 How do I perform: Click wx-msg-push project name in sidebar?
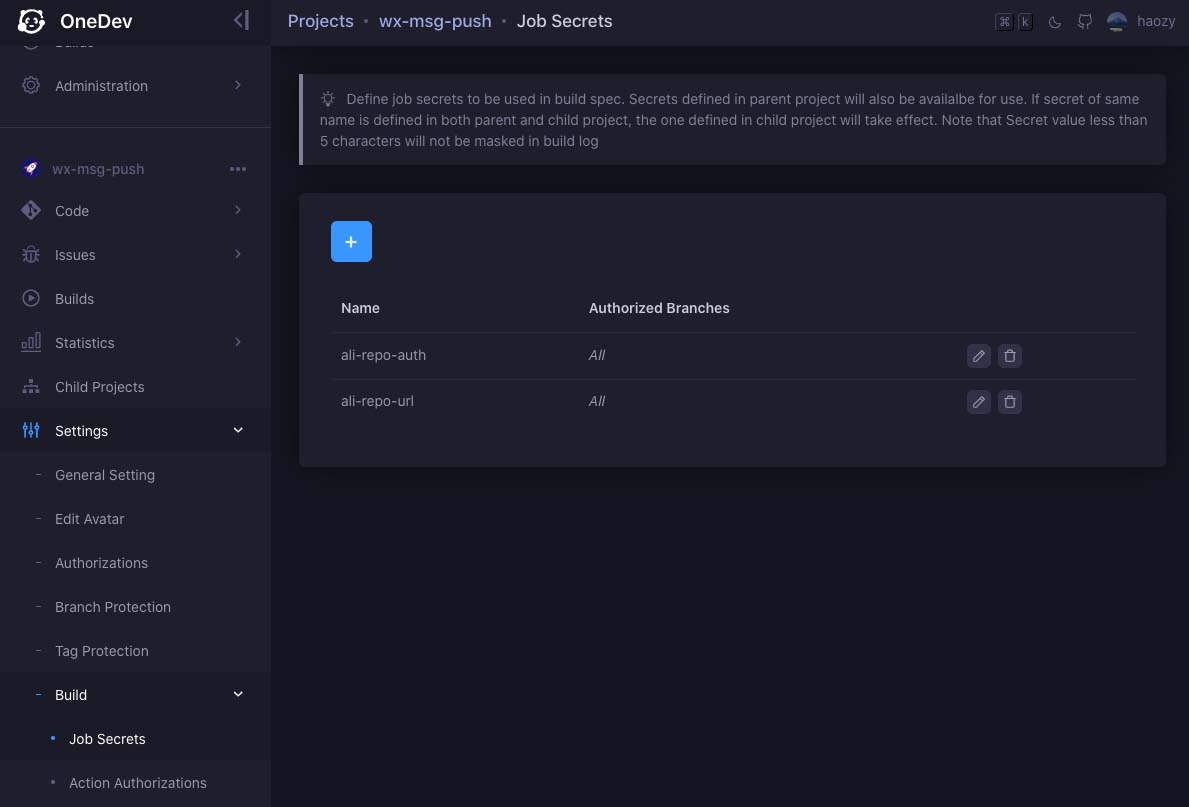click(98, 169)
